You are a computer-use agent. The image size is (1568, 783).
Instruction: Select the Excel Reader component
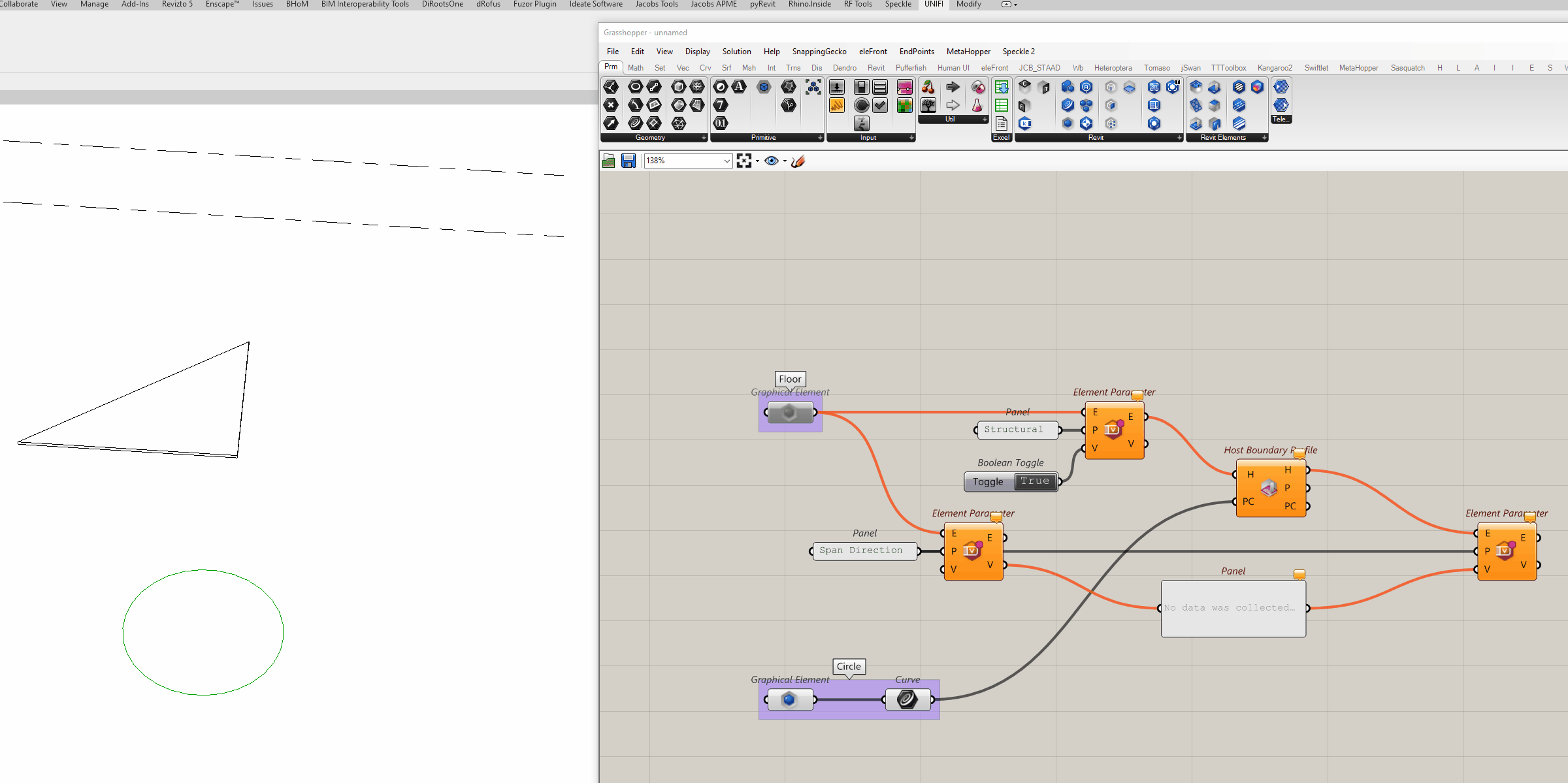point(1001,87)
